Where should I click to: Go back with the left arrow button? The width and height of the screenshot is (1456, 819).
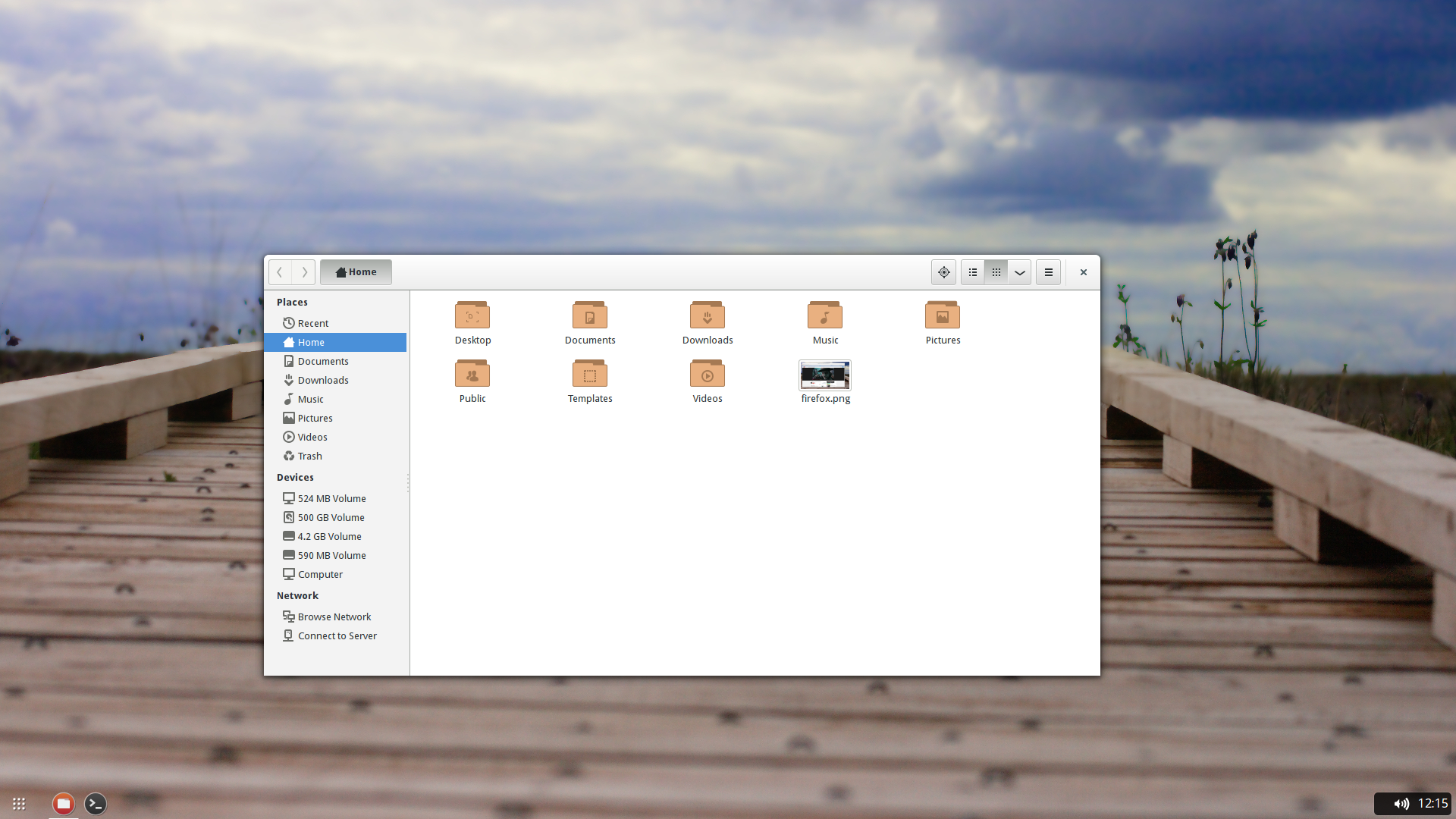(280, 272)
